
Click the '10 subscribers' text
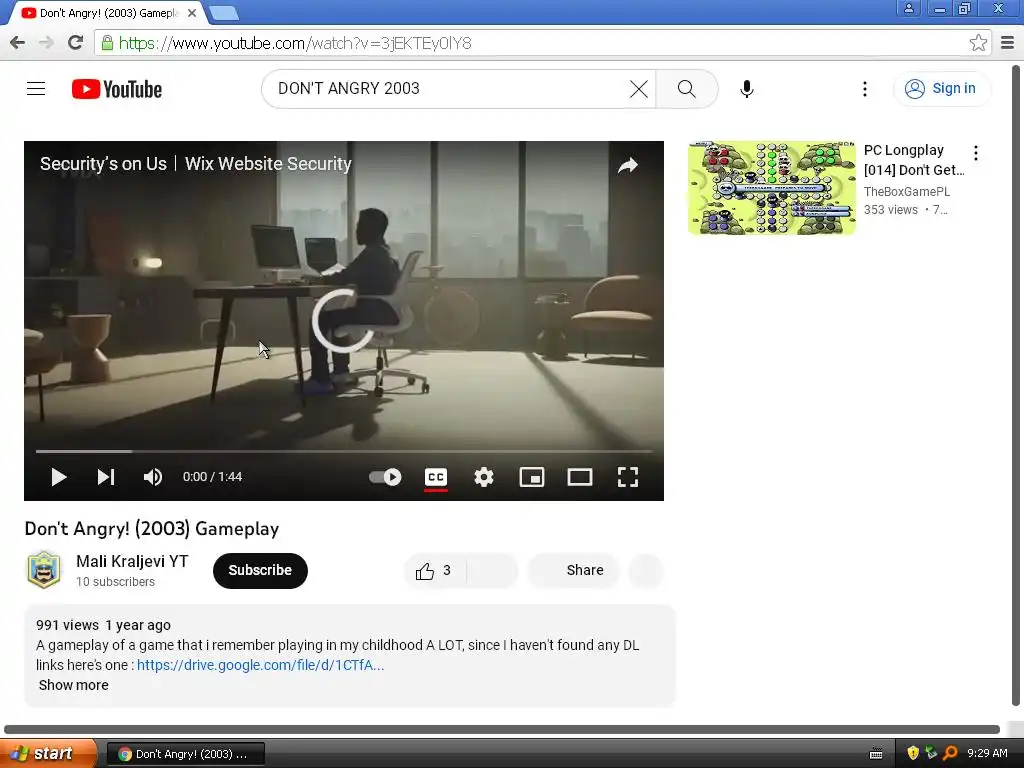115,582
